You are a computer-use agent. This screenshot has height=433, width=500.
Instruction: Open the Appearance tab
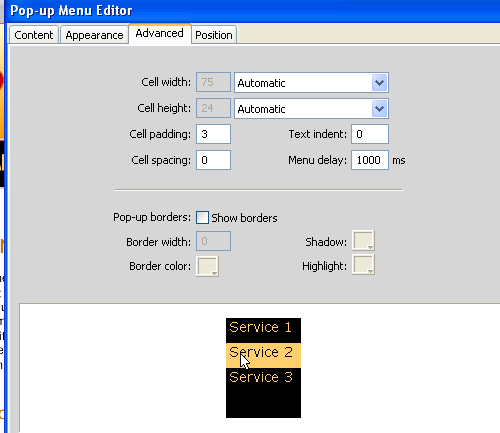[x=94, y=35]
